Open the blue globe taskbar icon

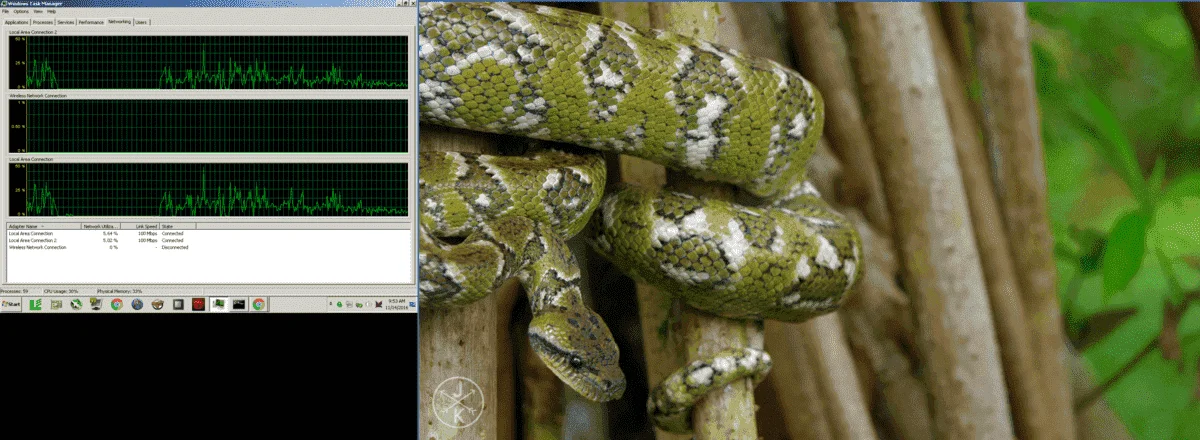click(x=137, y=304)
